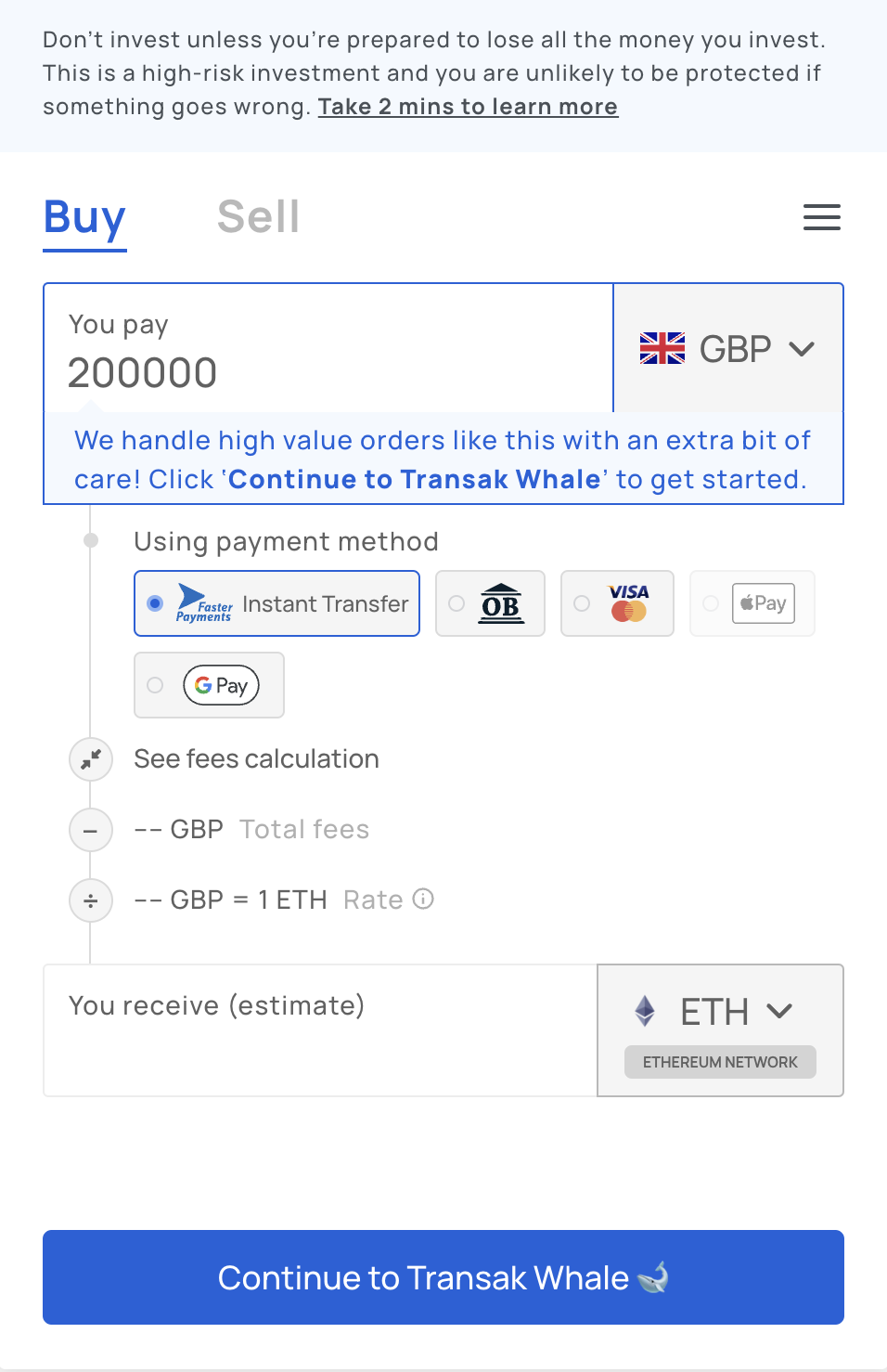Open the hamburger menu

(x=821, y=217)
